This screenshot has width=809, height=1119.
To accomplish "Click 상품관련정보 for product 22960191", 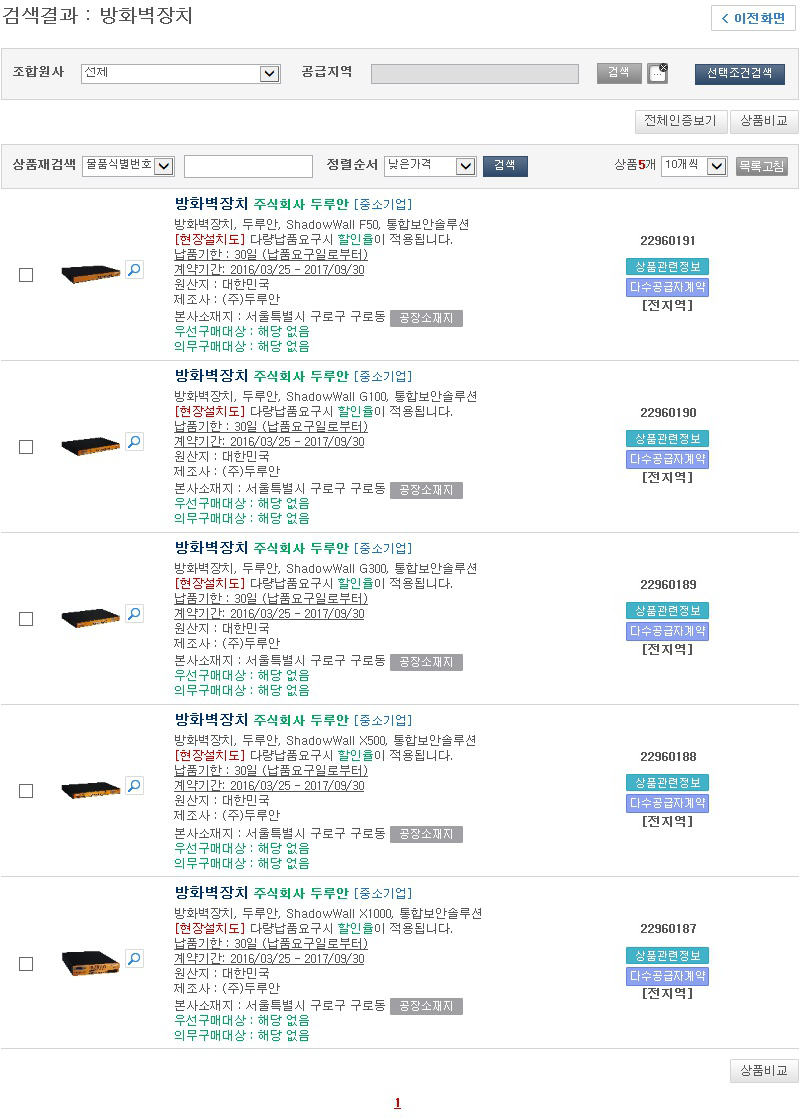I will pos(667,266).
